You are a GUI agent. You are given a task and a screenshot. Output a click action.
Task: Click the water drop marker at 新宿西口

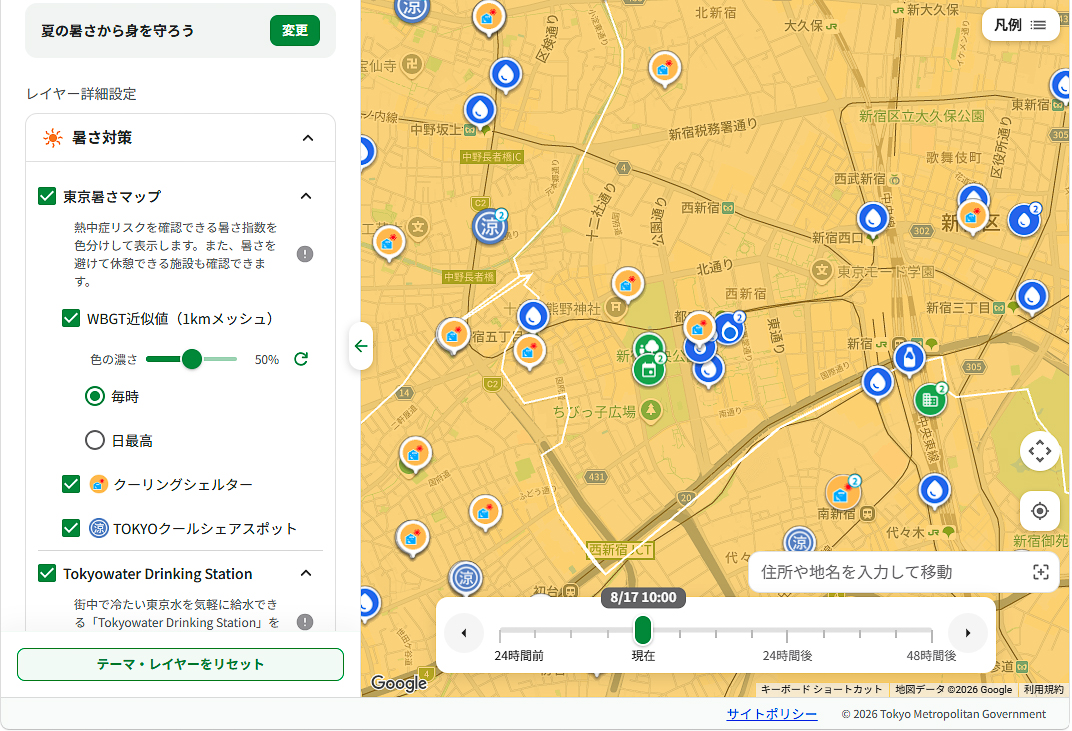(873, 219)
